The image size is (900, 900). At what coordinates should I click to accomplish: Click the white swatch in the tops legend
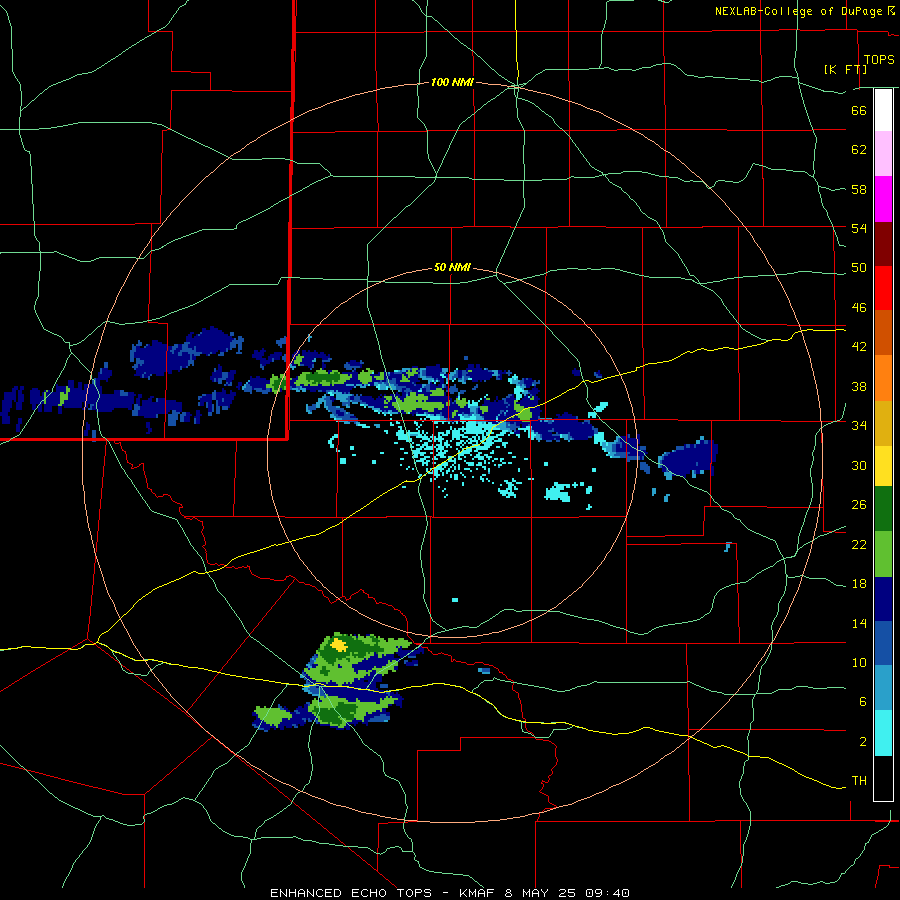[x=883, y=110]
